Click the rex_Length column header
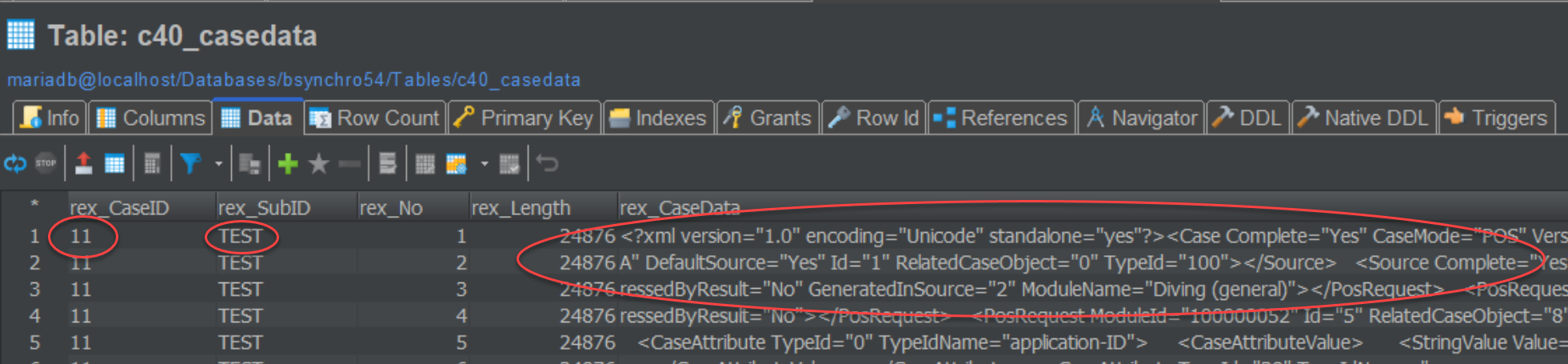The height and width of the screenshot is (364, 1568). tap(543, 208)
